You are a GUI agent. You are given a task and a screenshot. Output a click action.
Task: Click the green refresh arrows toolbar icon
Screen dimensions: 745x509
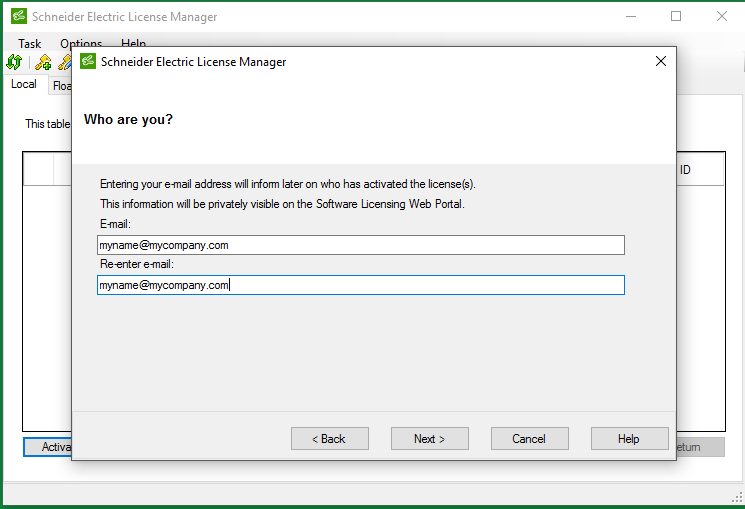coord(14,62)
